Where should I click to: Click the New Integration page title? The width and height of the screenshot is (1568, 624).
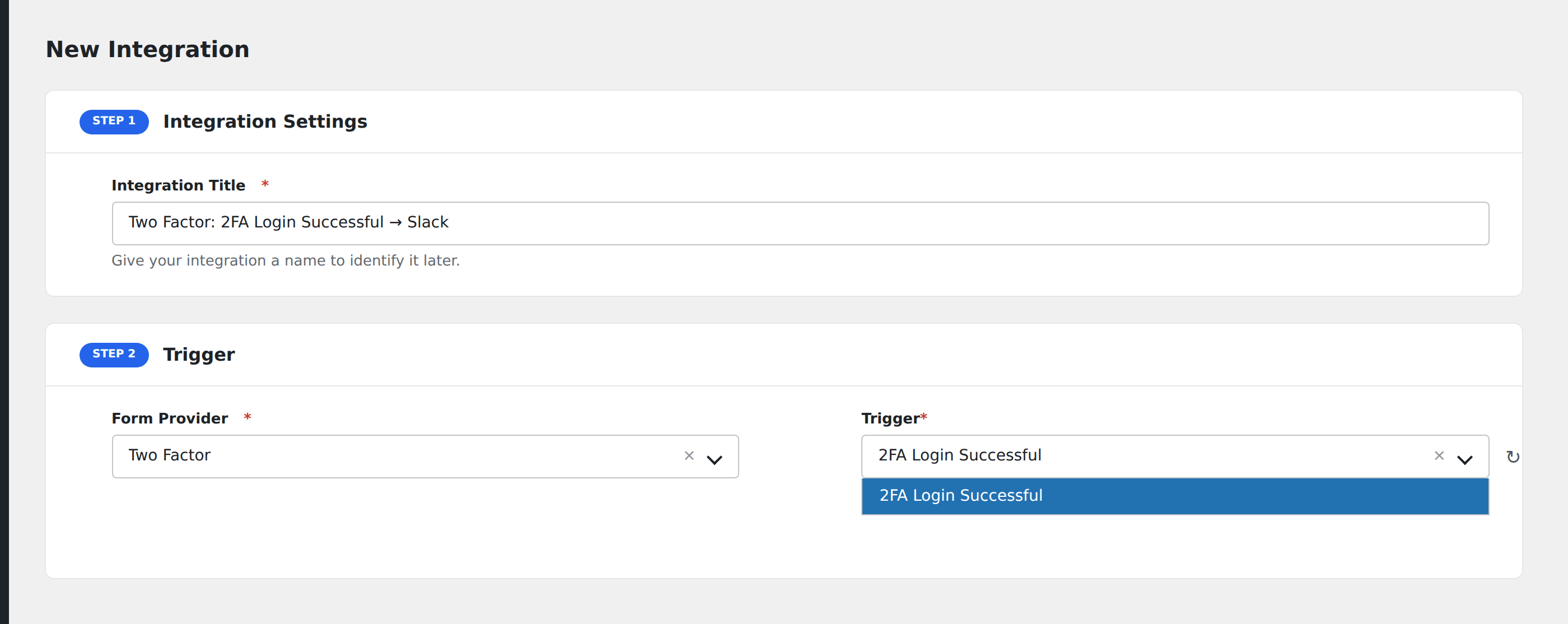[x=148, y=49]
